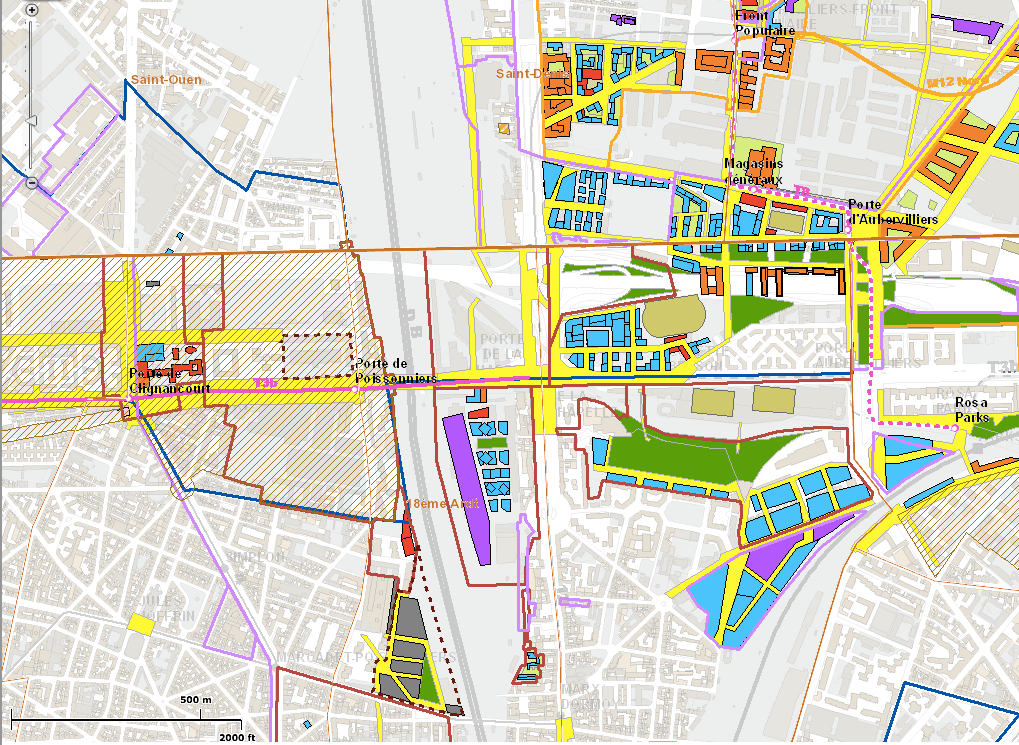Click the Rosa Parks station label
Viewport: 1019px width, 745px height.
(x=971, y=409)
